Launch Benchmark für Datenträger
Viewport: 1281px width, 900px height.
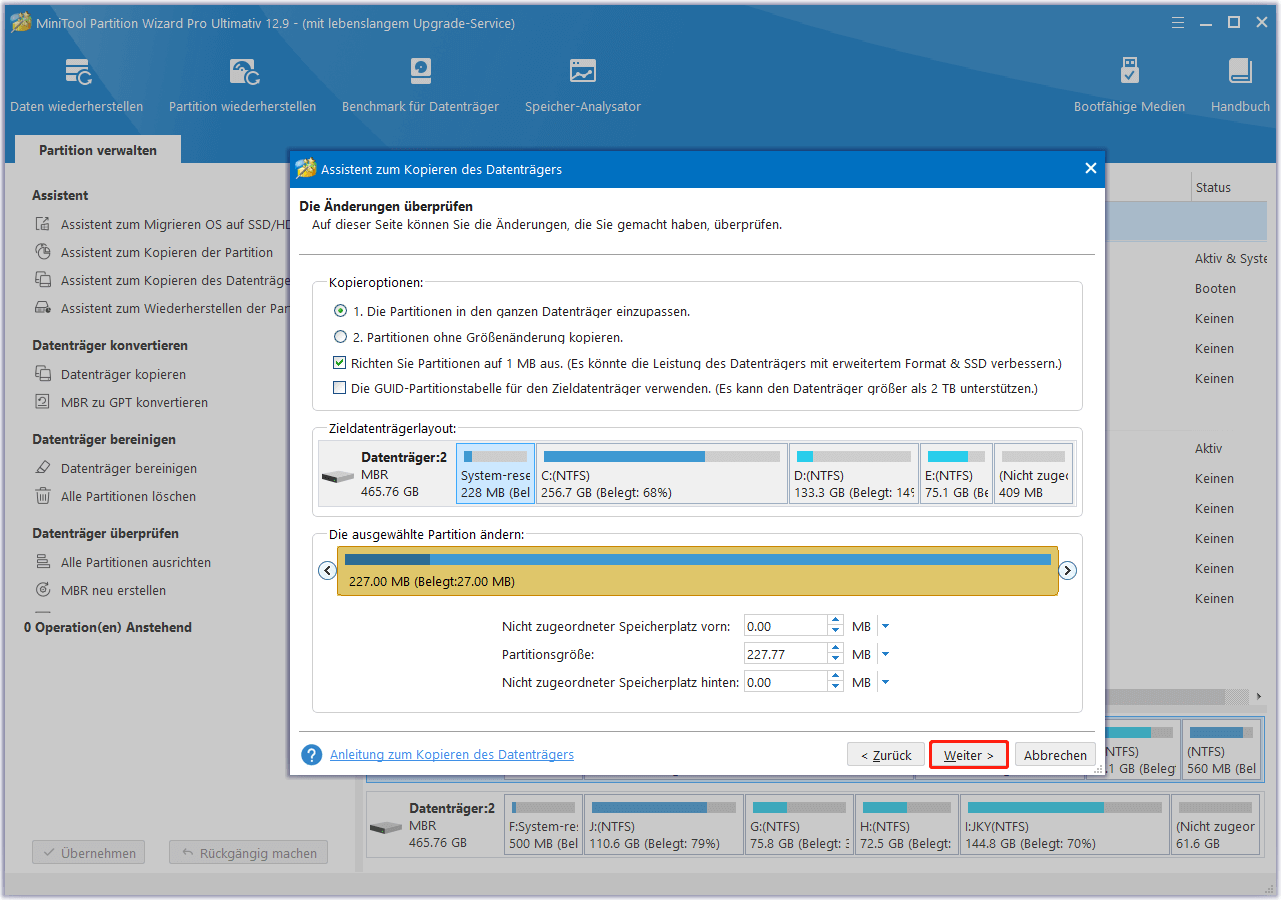420,85
